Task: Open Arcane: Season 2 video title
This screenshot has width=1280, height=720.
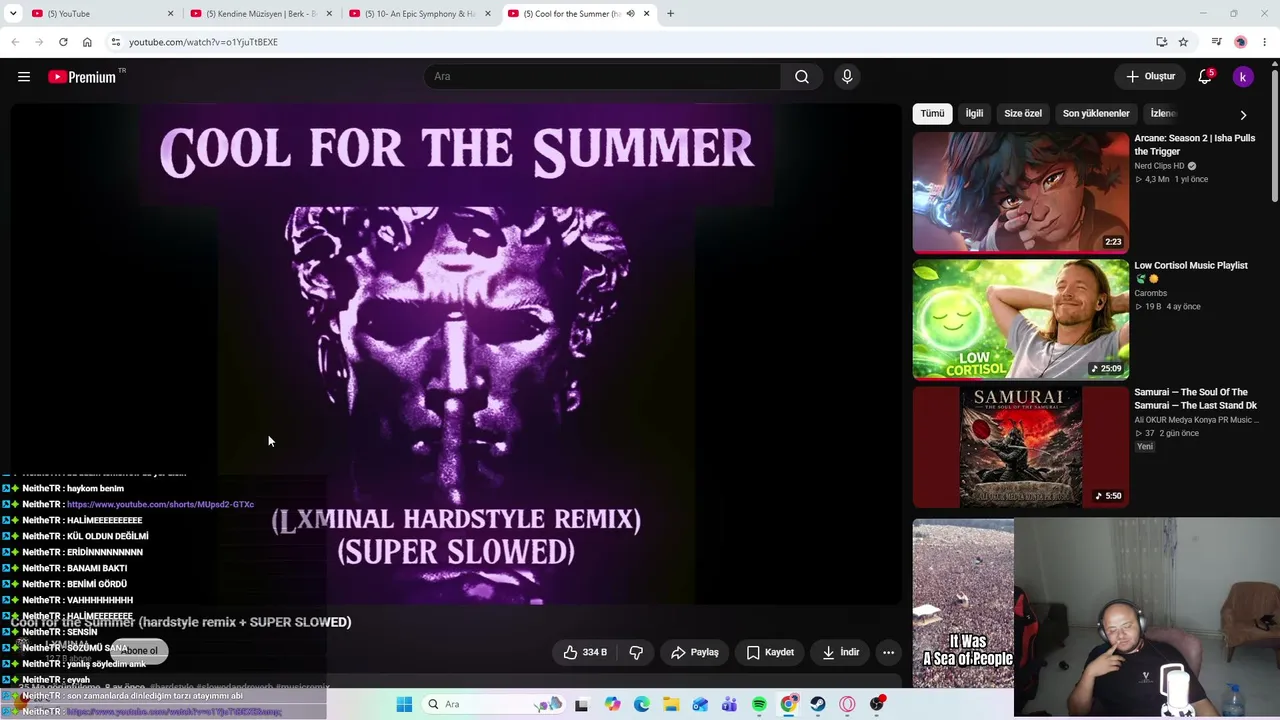Action: 1194,145
